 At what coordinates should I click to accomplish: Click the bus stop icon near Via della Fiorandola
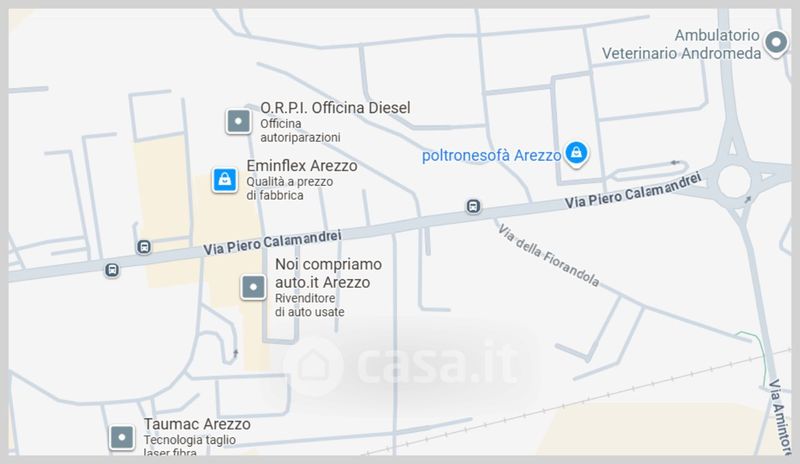(x=473, y=206)
